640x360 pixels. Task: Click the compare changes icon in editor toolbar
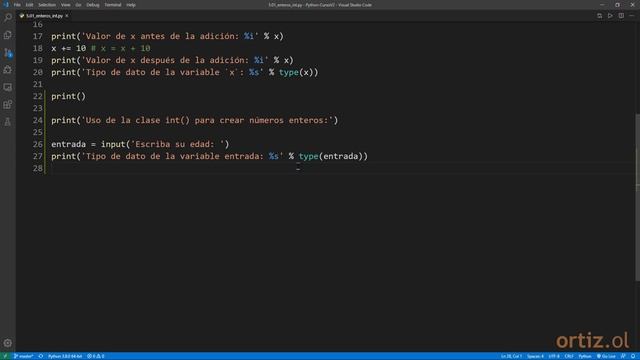click(599, 16)
